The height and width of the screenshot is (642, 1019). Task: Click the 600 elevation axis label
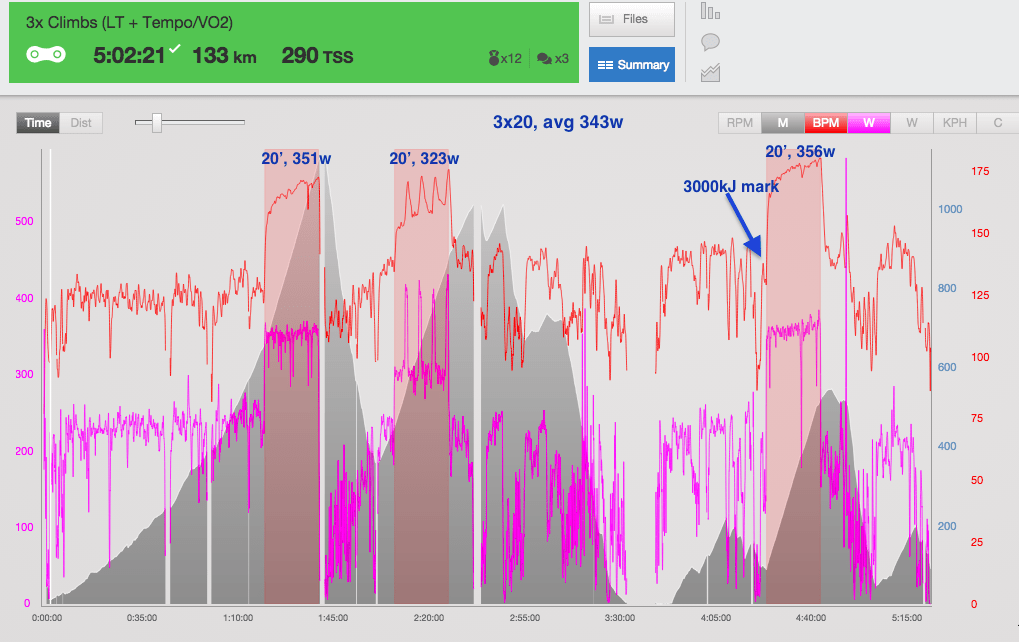point(947,367)
